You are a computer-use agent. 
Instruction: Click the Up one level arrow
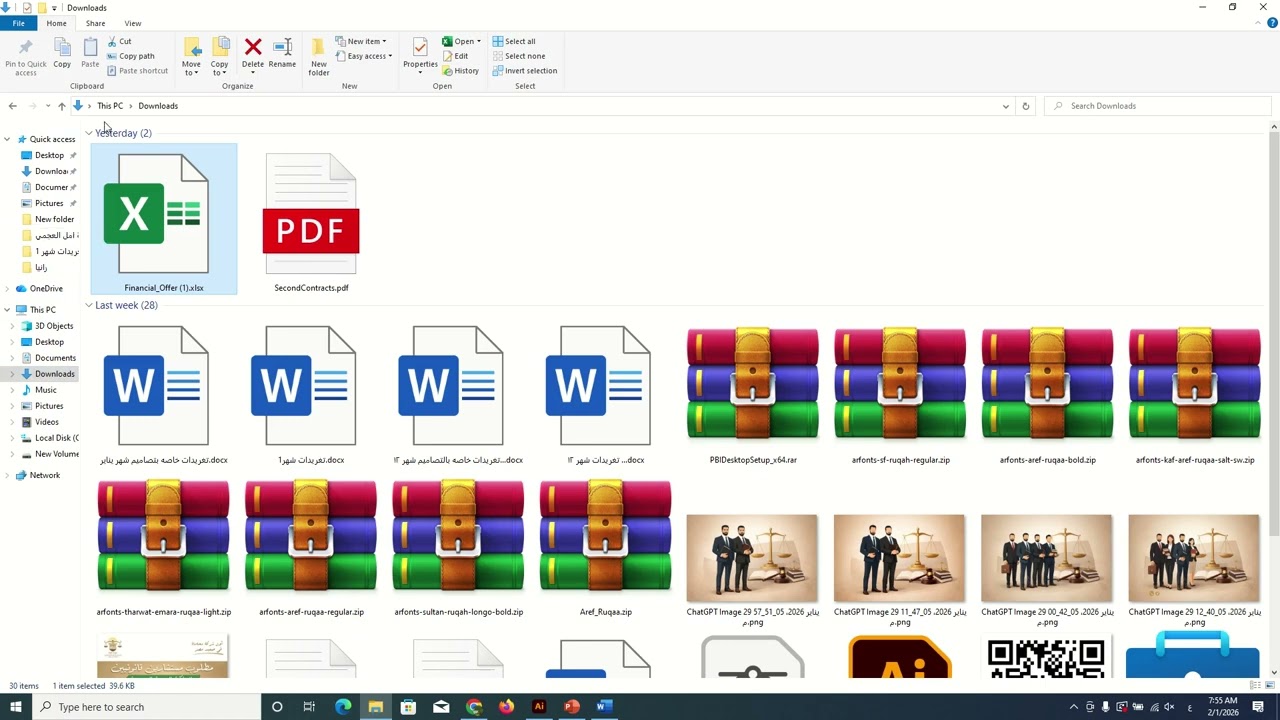(62, 106)
